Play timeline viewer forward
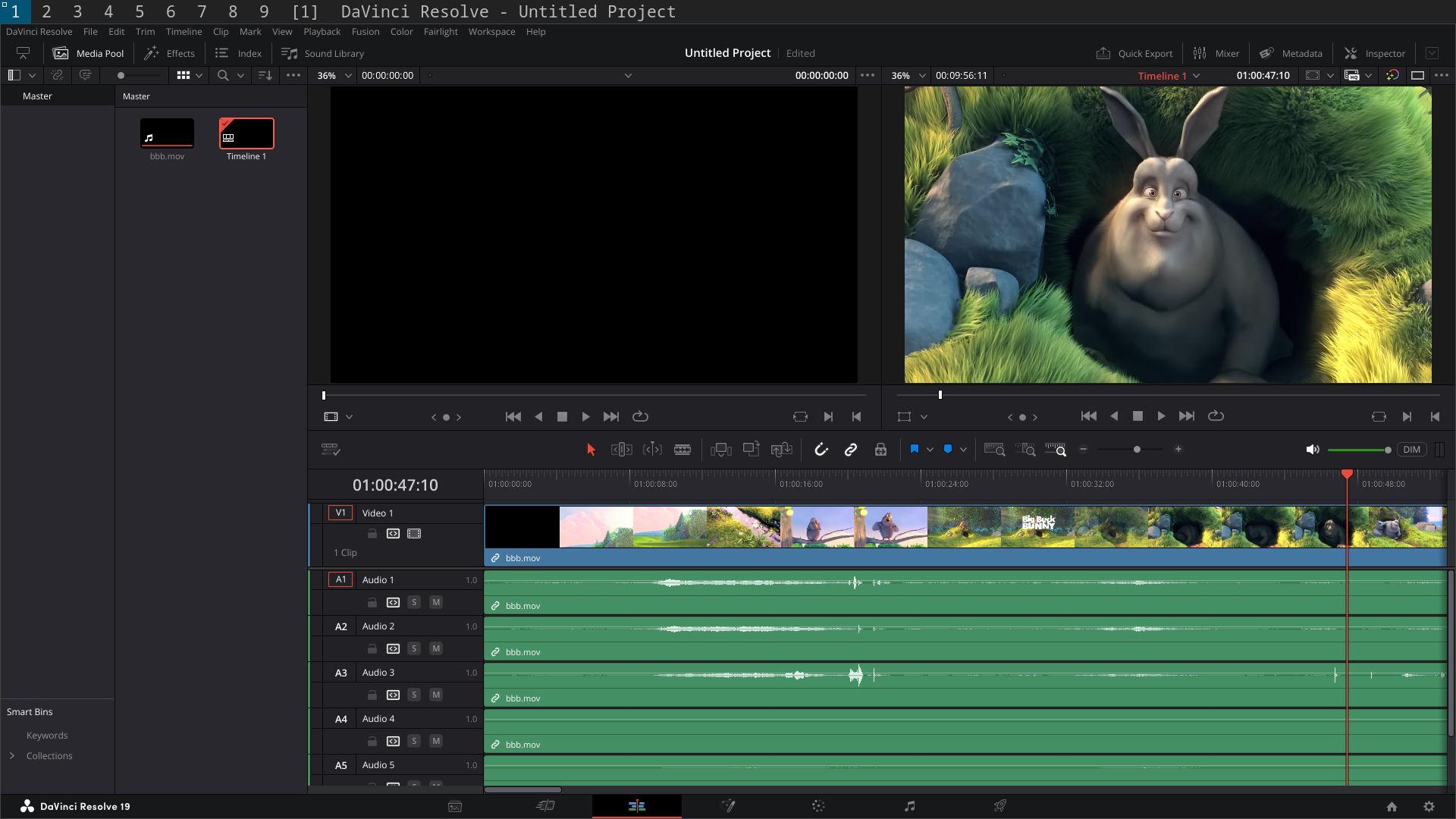Viewport: 1456px width, 819px height. coord(1161,416)
